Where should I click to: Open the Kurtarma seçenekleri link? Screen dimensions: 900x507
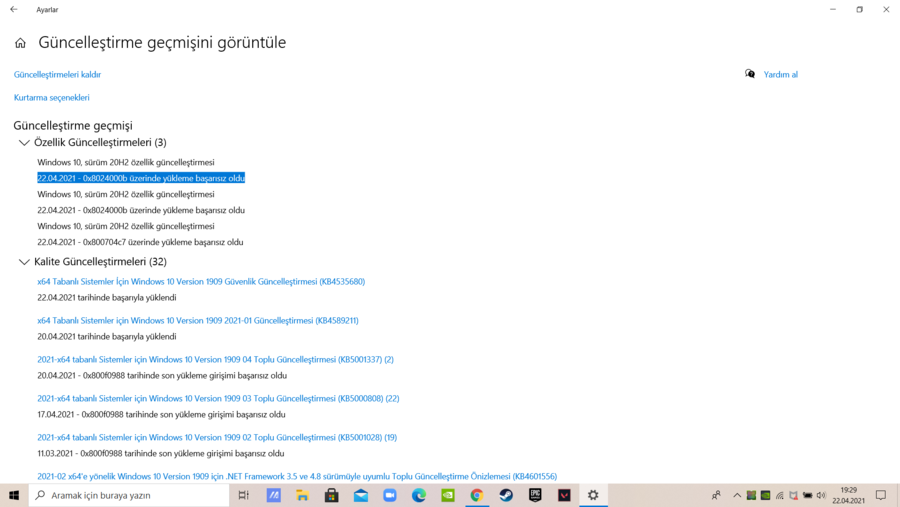click(52, 97)
